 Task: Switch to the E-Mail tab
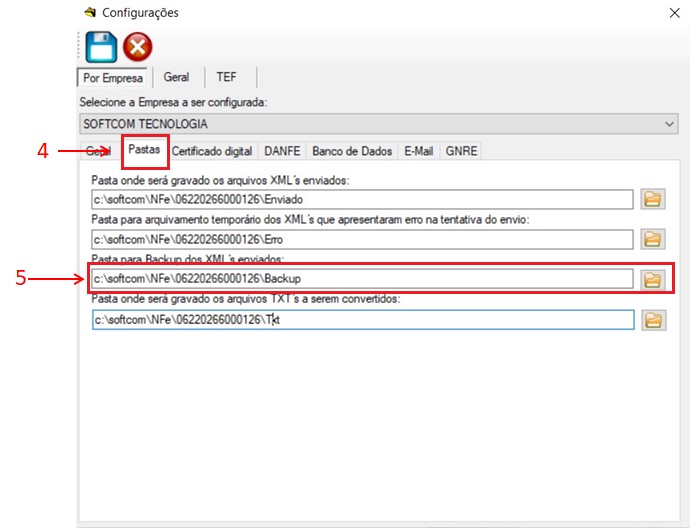click(418, 151)
